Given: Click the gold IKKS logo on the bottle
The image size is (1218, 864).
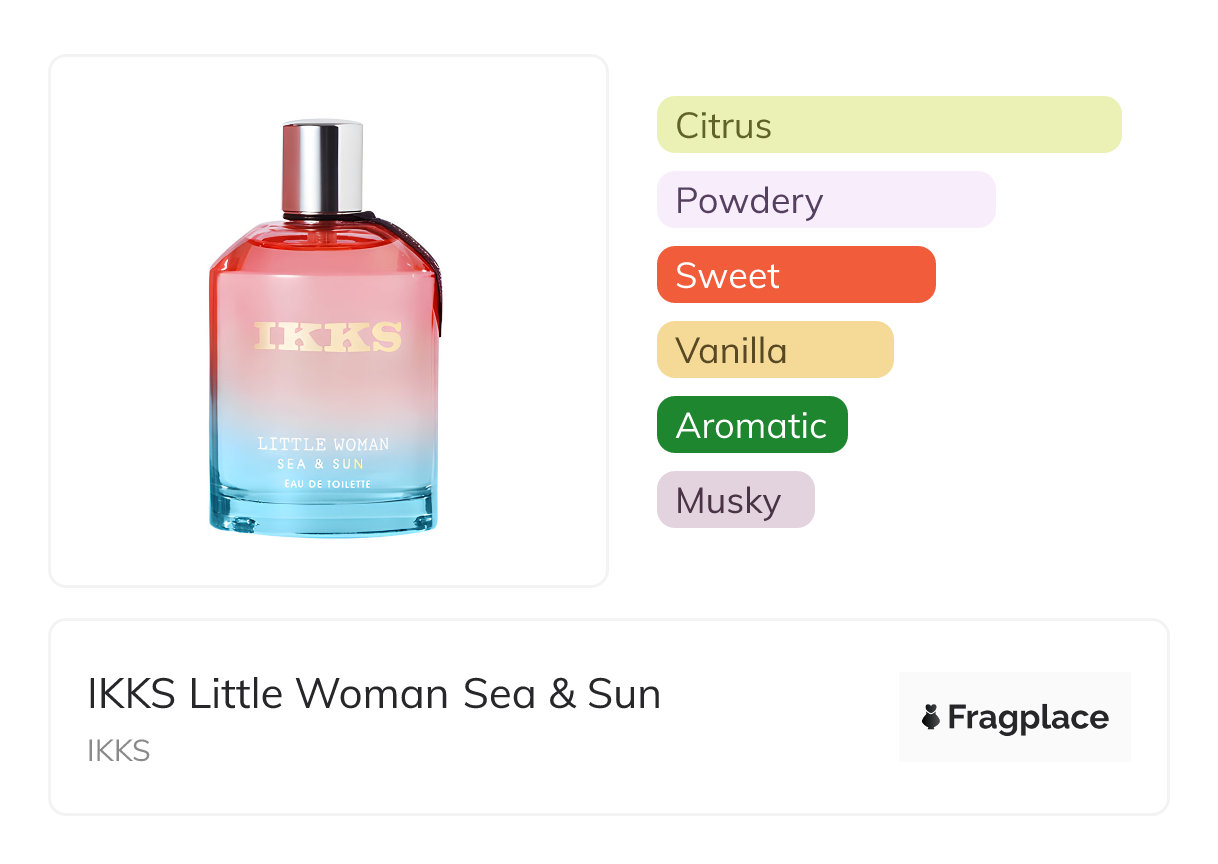Looking at the screenshot, I should click(x=327, y=336).
